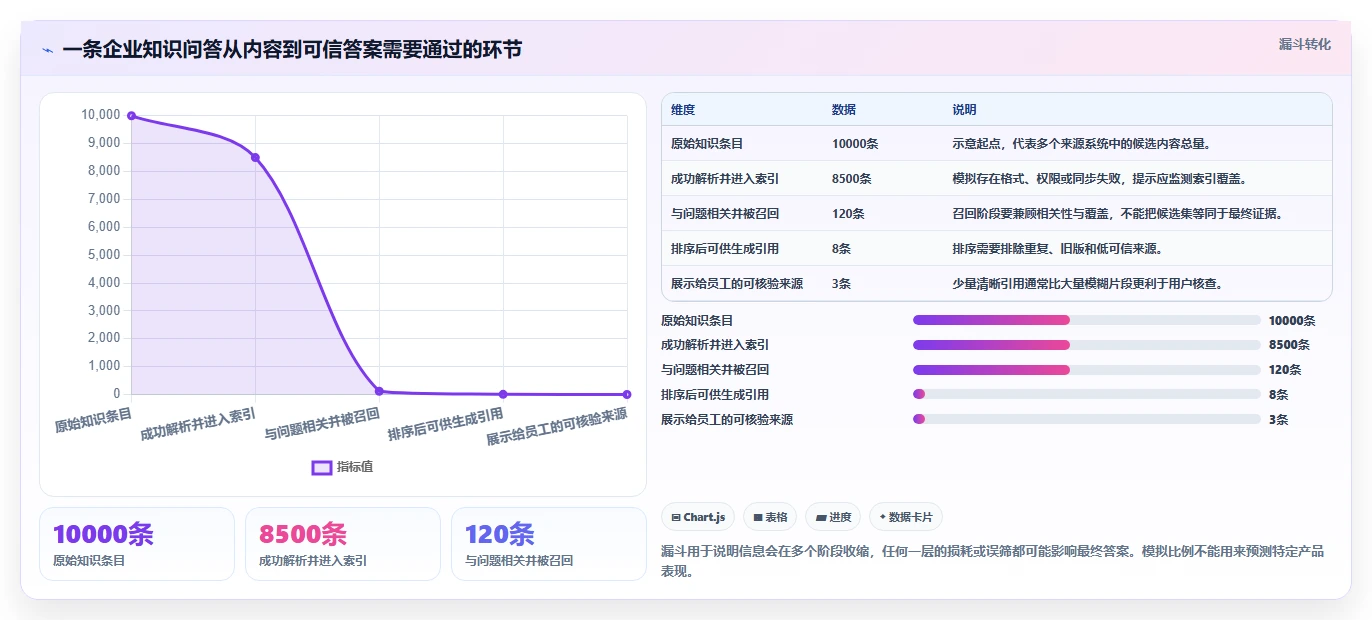
Task: Click the 与问题相关并被召回 data point on the chart
Action: pos(379,391)
